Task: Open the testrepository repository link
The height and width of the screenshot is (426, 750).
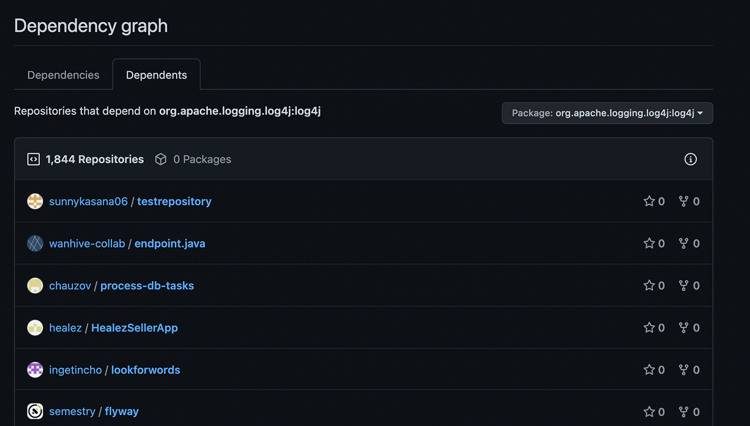Action: 174,201
